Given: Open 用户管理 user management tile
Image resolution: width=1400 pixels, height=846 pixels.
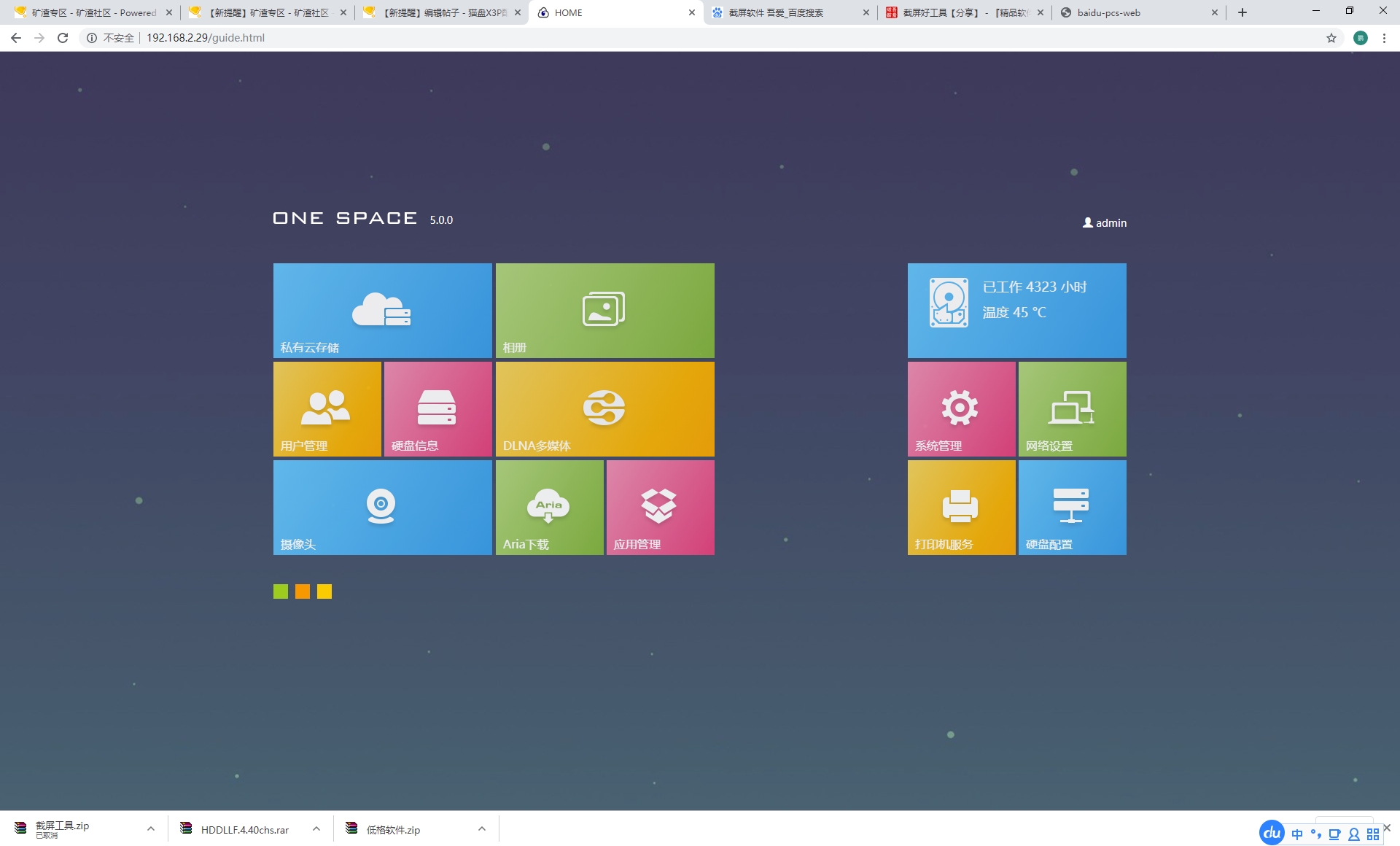Looking at the screenshot, I should pyautogui.click(x=327, y=408).
